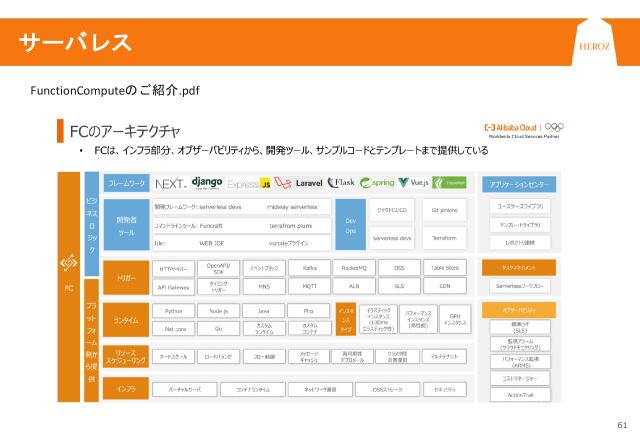Click the blue DevOps block
Viewport: 640px width, 443px height.
[x=351, y=225]
